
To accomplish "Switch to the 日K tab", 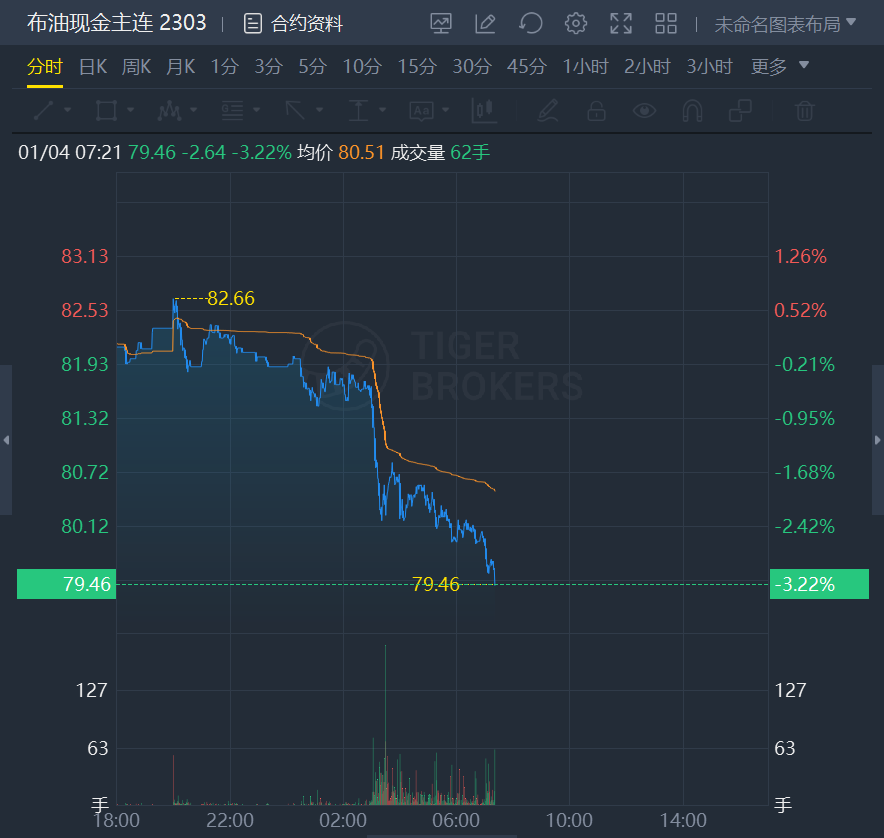I will pyautogui.click(x=93, y=67).
